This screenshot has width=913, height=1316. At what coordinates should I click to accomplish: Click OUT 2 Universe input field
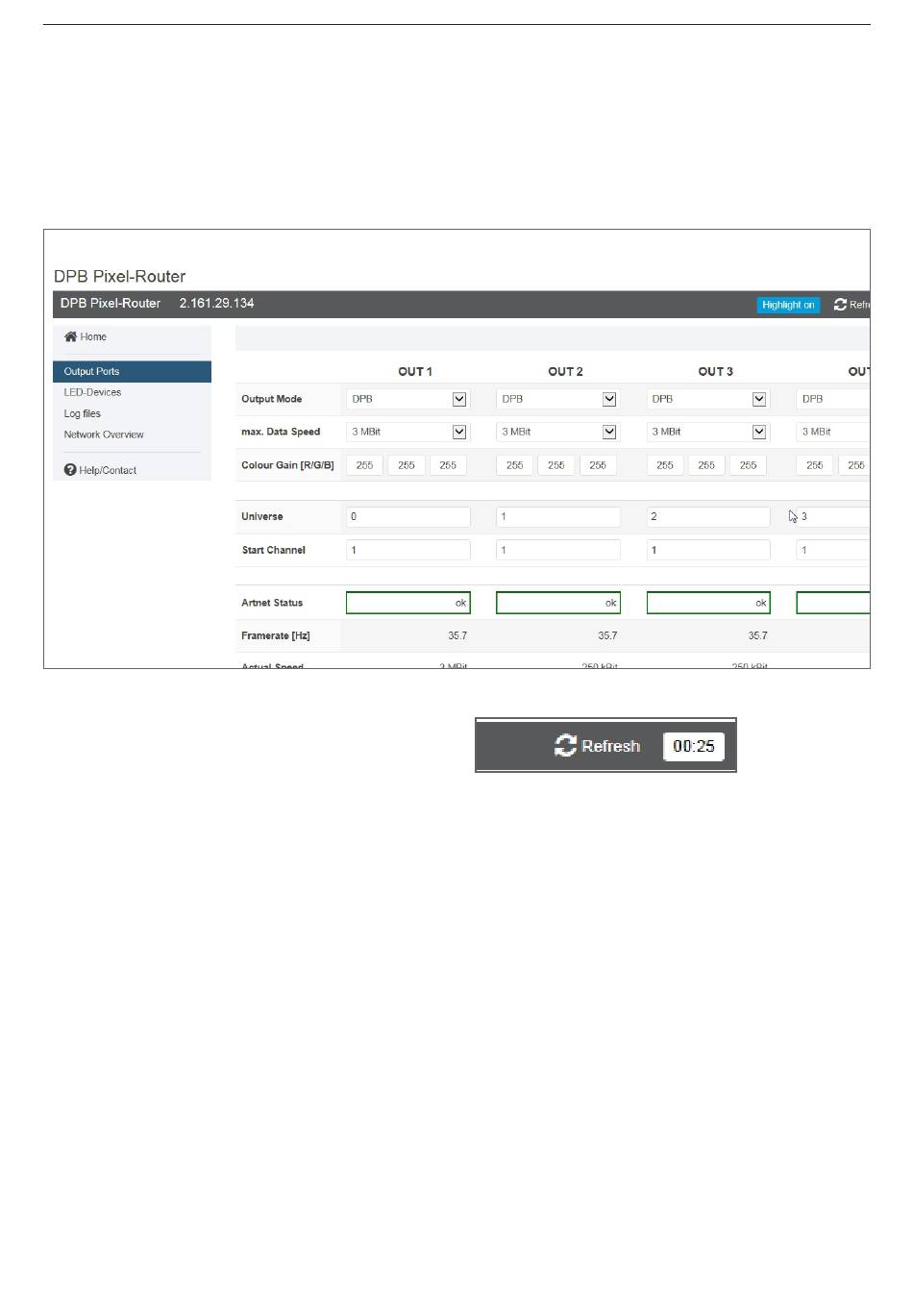[558, 516]
